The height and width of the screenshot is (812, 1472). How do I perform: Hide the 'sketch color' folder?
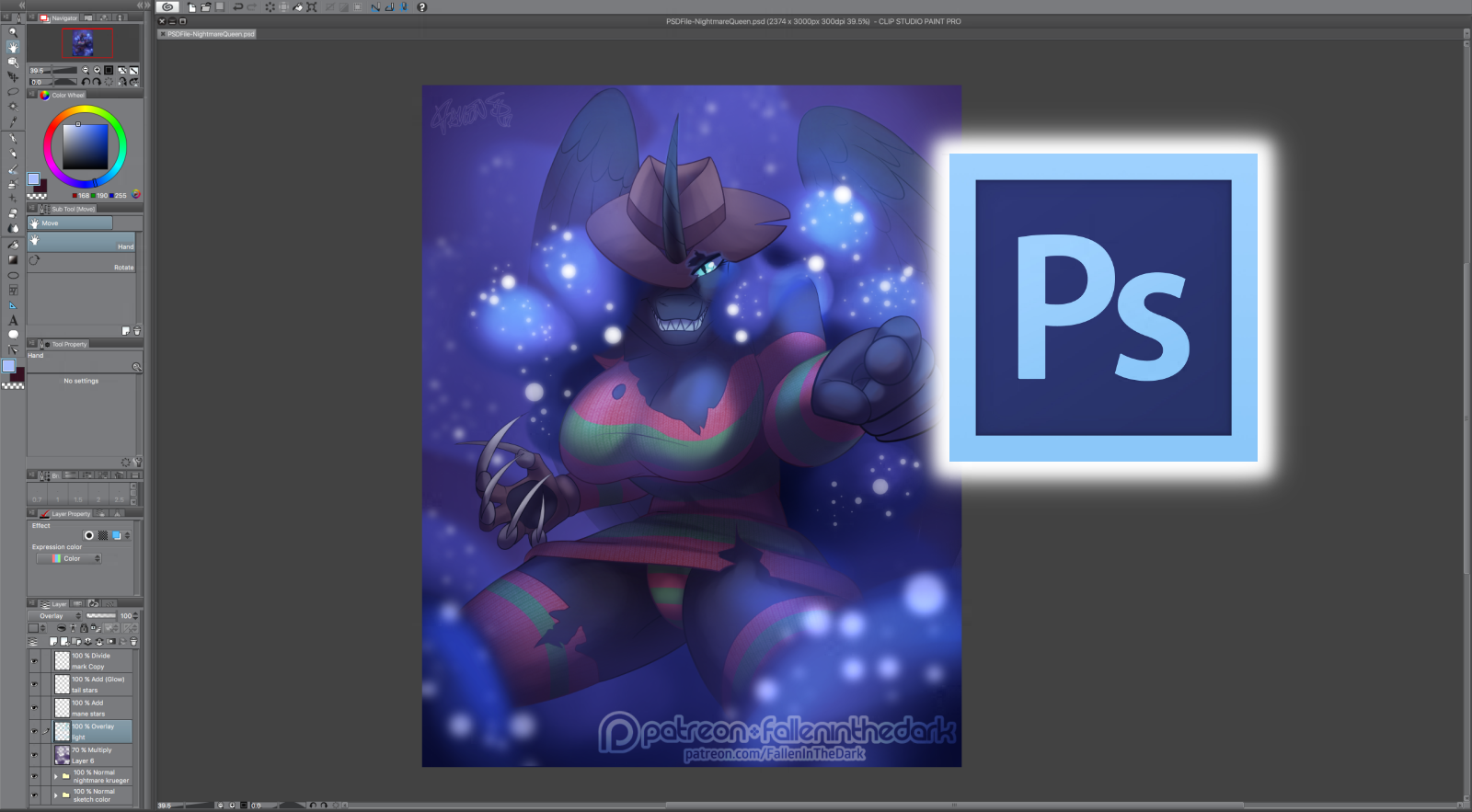34,795
